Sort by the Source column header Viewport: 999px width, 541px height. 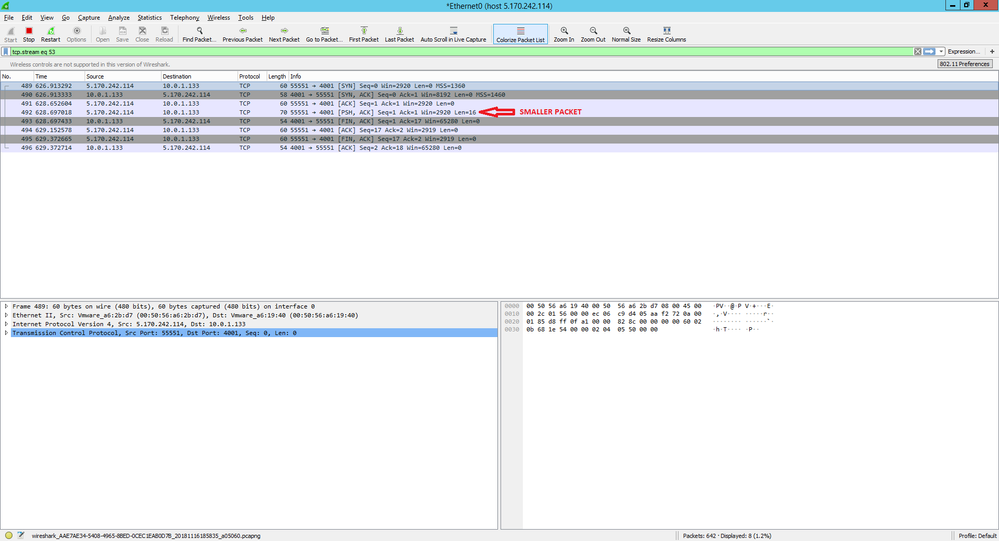[x=122, y=76]
